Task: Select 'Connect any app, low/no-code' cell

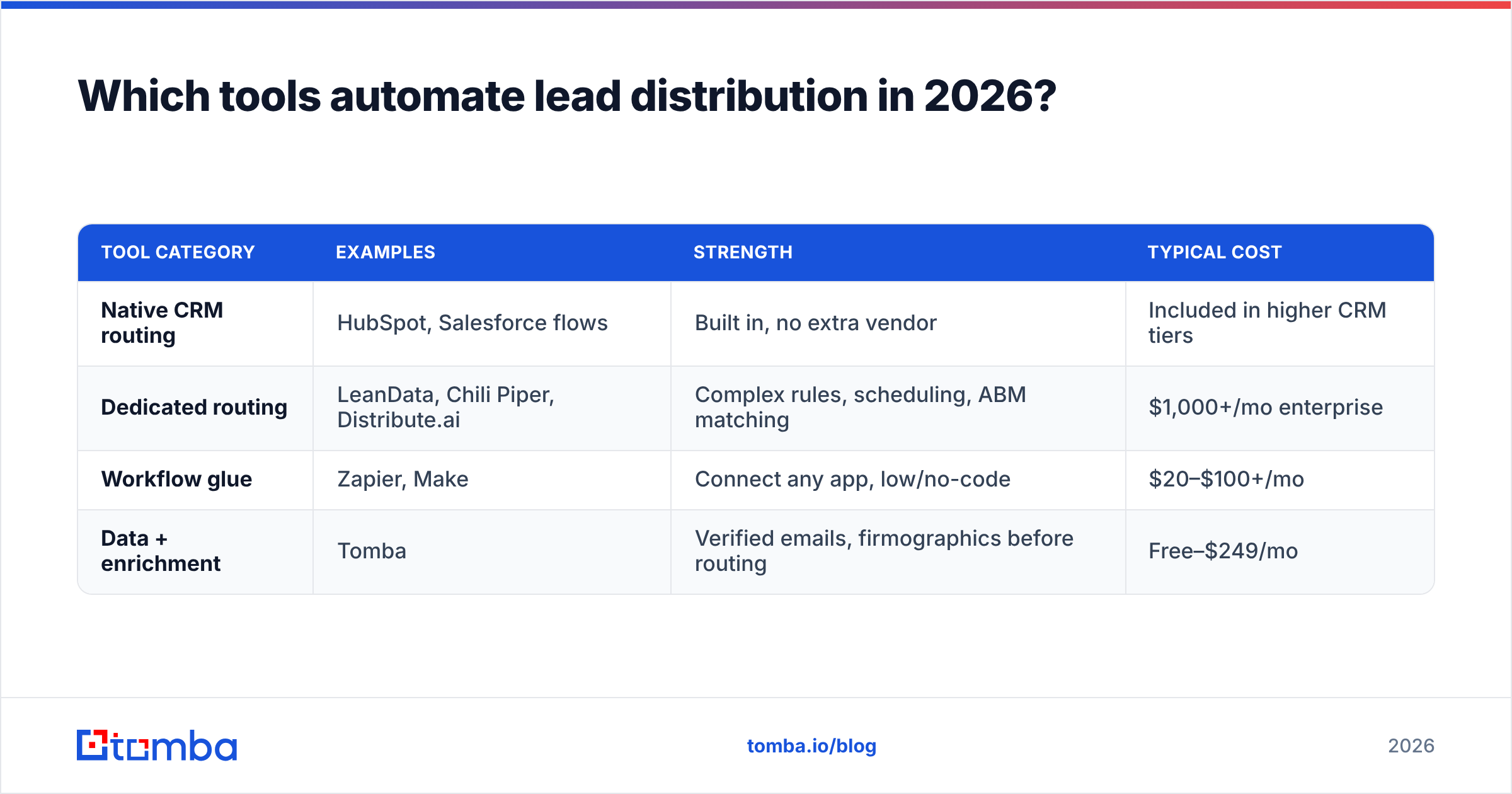Action: tap(898, 480)
